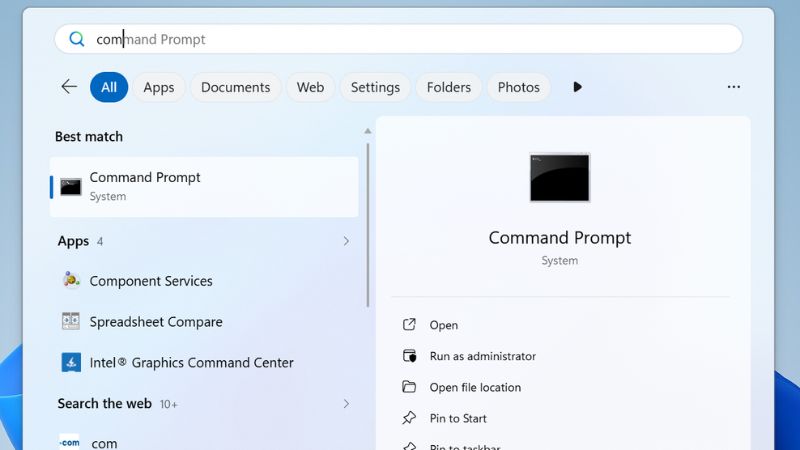Viewport: 800px width, 450px height.
Task: Click the Command Prompt title in preview pane
Action: pyautogui.click(x=560, y=238)
